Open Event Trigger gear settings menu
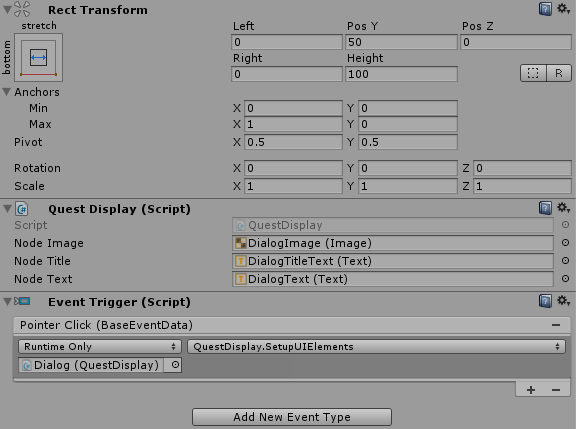 click(563, 301)
